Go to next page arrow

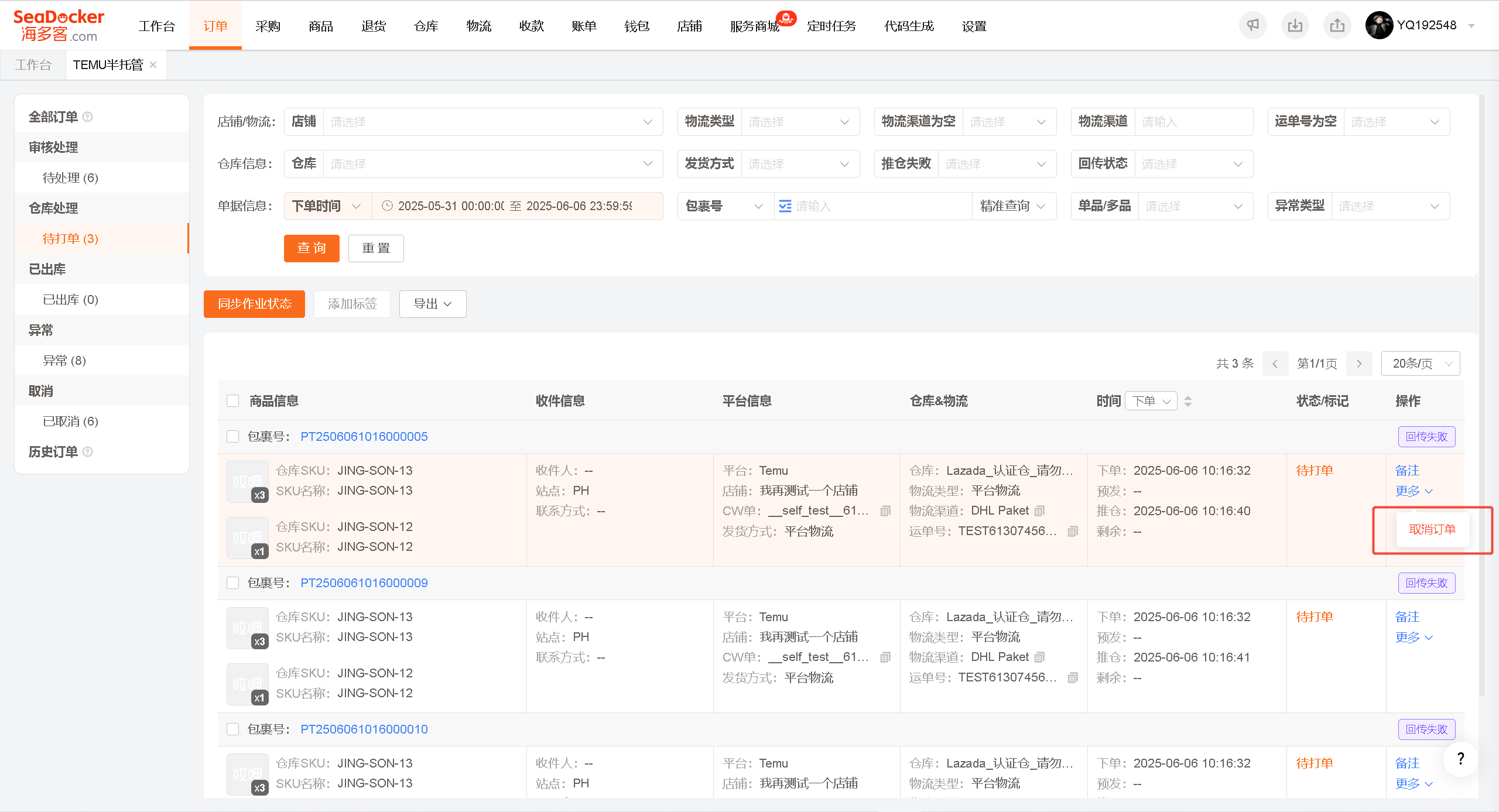pos(1358,364)
